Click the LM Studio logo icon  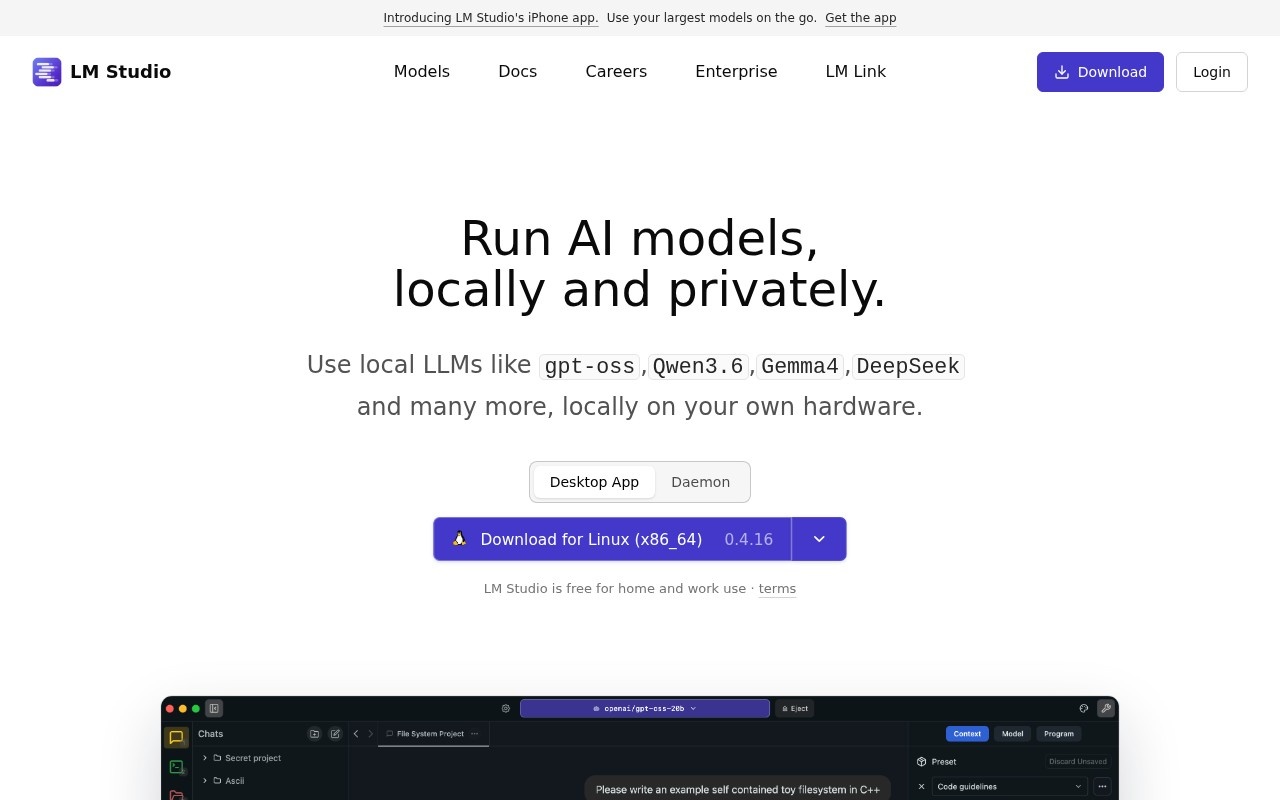47,72
